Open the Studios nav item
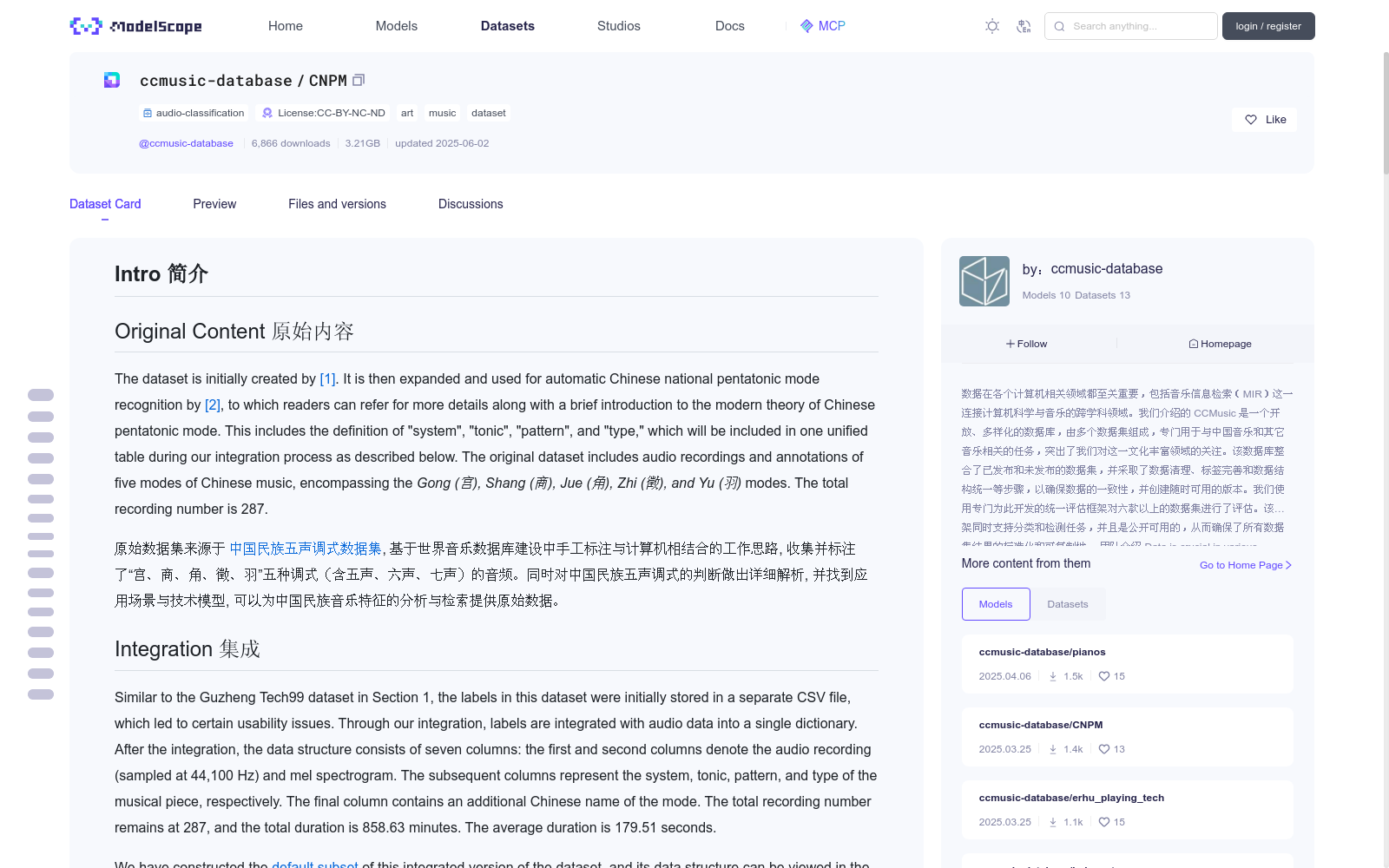 coord(619,26)
